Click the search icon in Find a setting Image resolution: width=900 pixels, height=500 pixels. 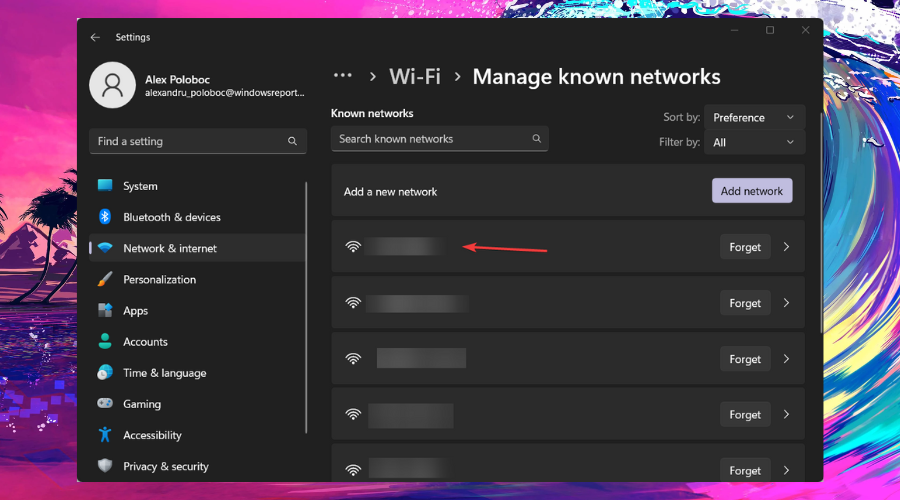(x=292, y=141)
